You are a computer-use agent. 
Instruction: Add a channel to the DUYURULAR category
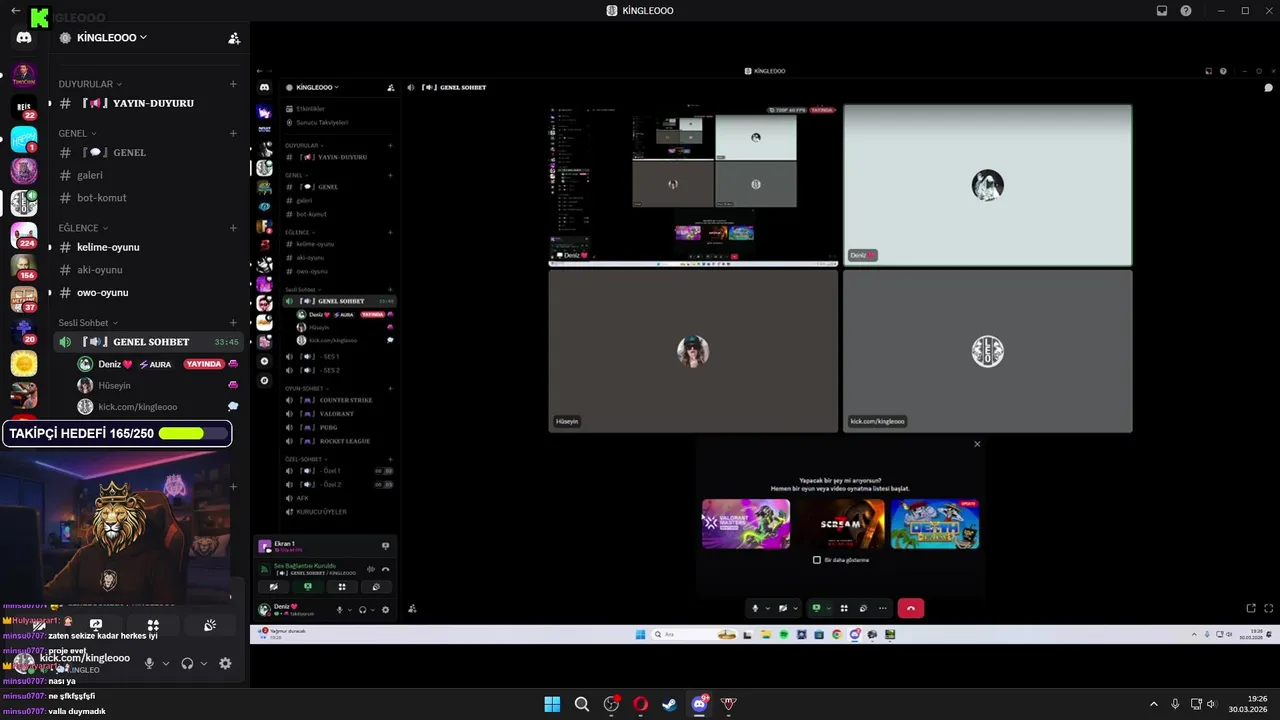click(233, 84)
